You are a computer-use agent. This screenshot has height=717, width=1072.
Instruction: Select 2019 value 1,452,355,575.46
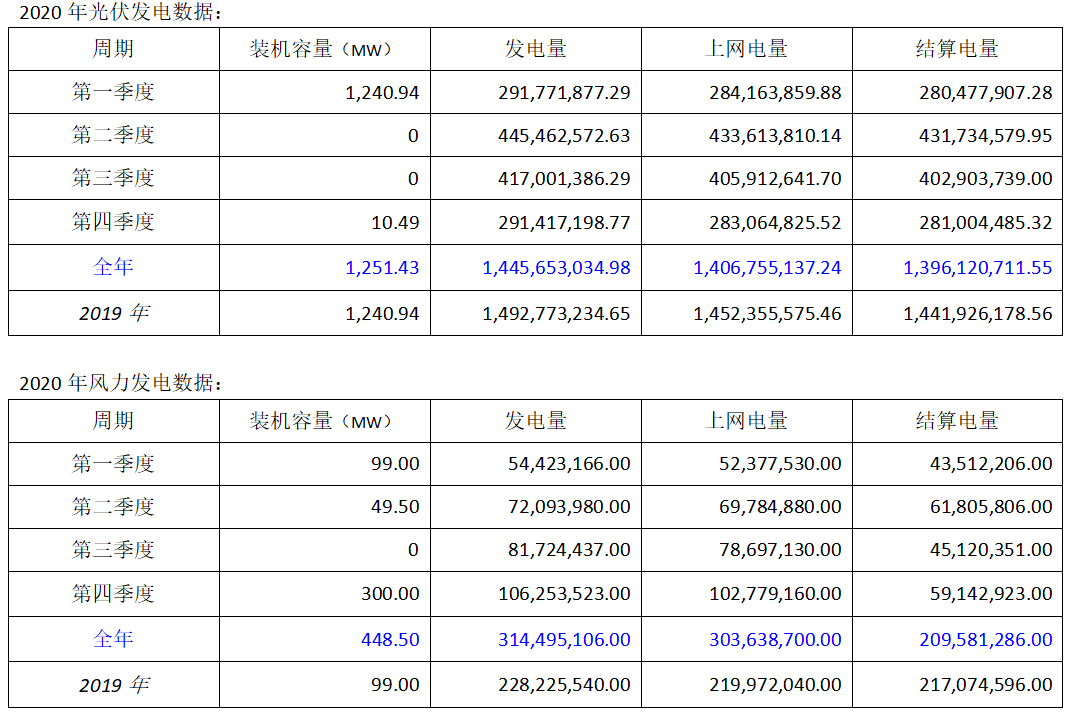(x=767, y=313)
